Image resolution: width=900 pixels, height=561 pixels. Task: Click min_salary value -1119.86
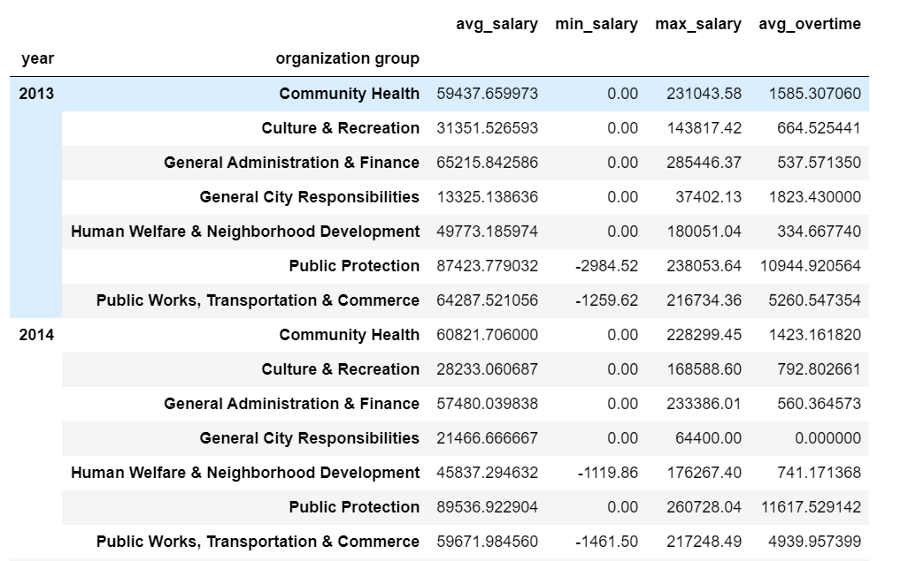607,473
